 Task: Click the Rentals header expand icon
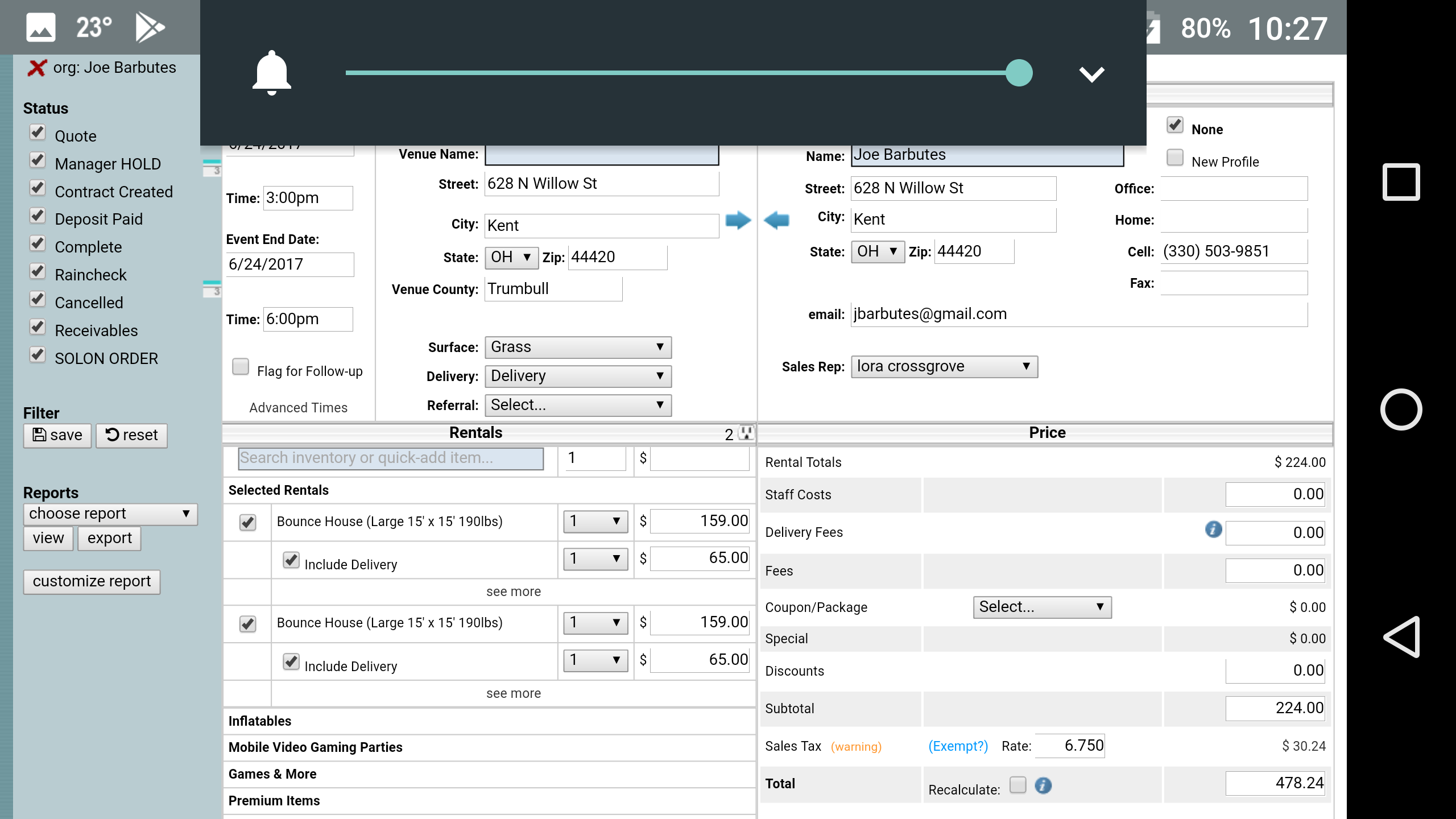746,433
